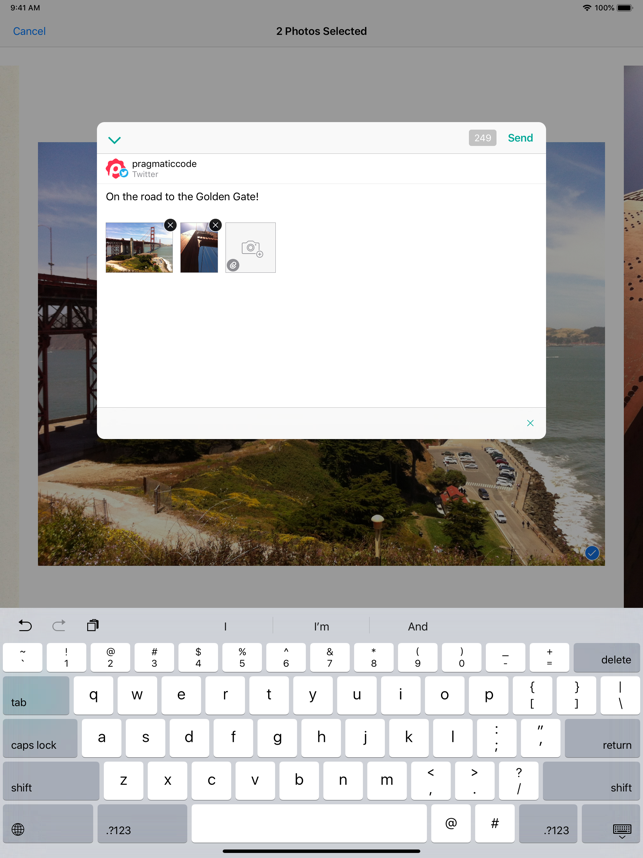Image resolution: width=643 pixels, height=858 pixels.
Task: Open the second attached photo thumbnail
Action: [x=199, y=247]
